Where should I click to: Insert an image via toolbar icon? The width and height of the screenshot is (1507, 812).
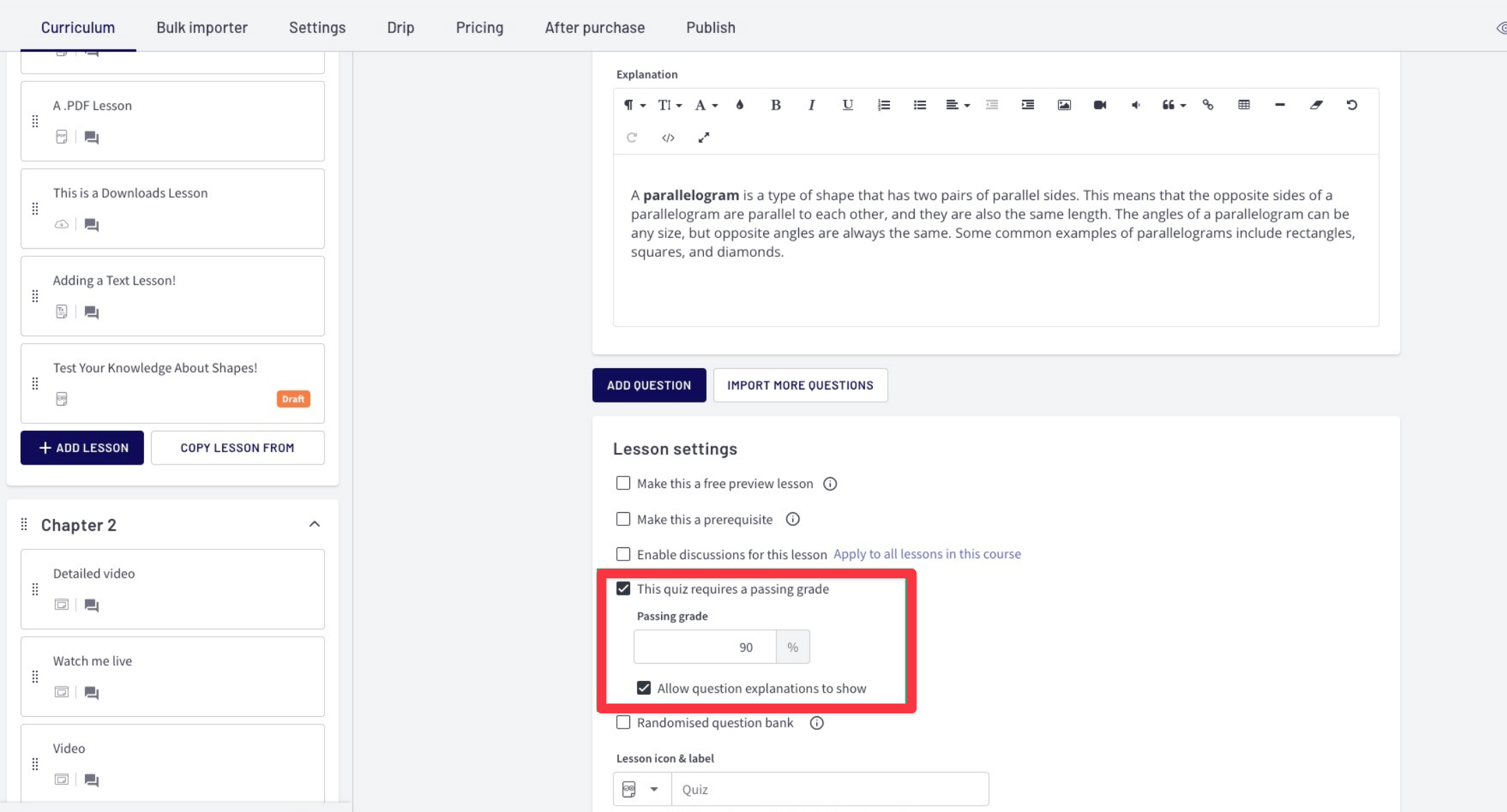(1064, 105)
